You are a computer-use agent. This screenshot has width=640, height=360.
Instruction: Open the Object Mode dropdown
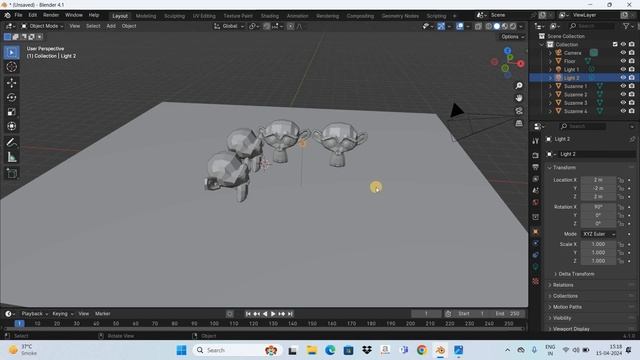tap(42, 26)
